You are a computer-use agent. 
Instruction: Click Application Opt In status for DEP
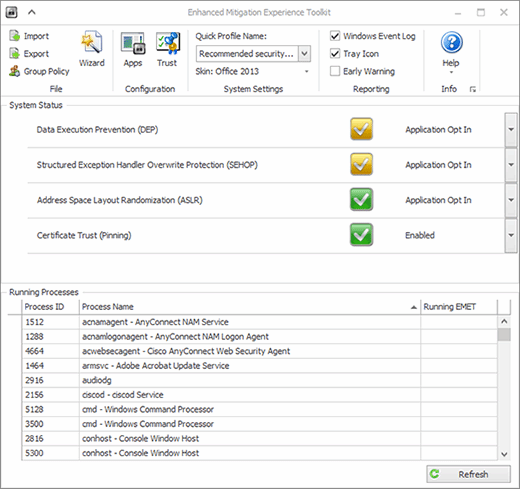[438, 129]
